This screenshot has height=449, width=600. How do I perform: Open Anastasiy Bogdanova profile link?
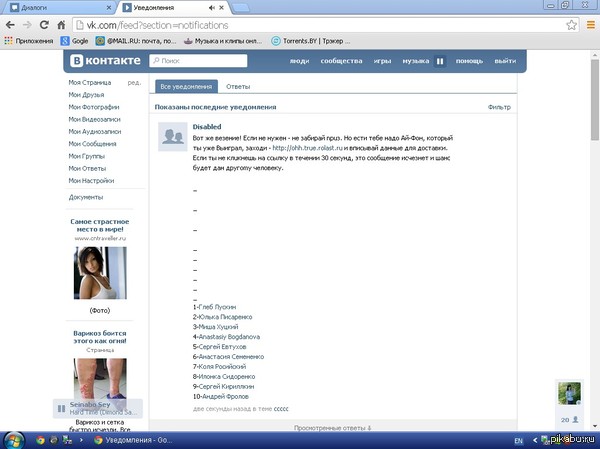point(229,337)
